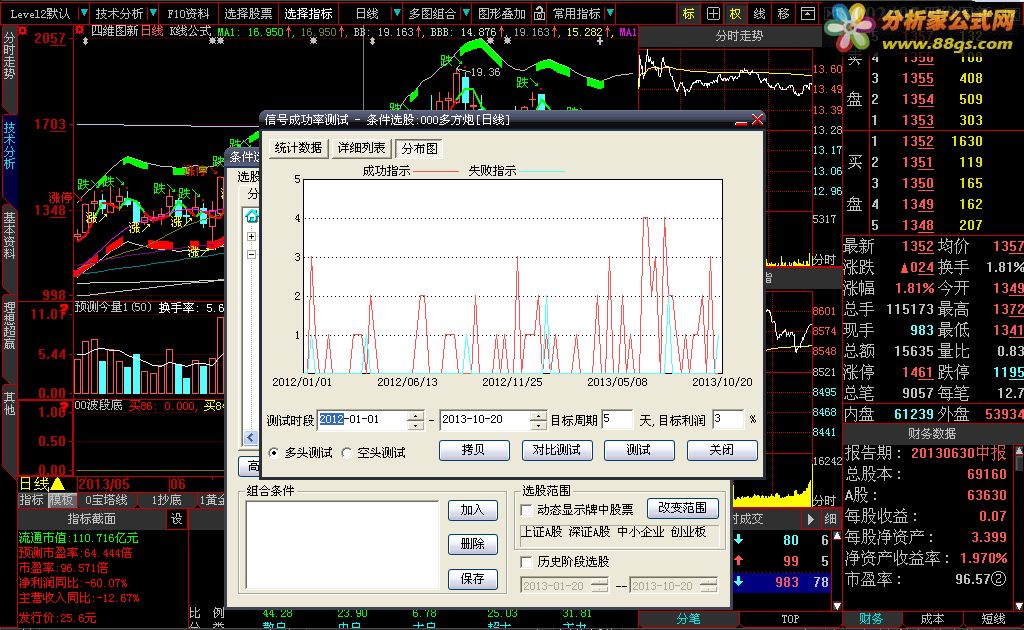Screen dimensions: 1024x630
Task: Select the 空头测试 radio button
Action: (347, 452)
